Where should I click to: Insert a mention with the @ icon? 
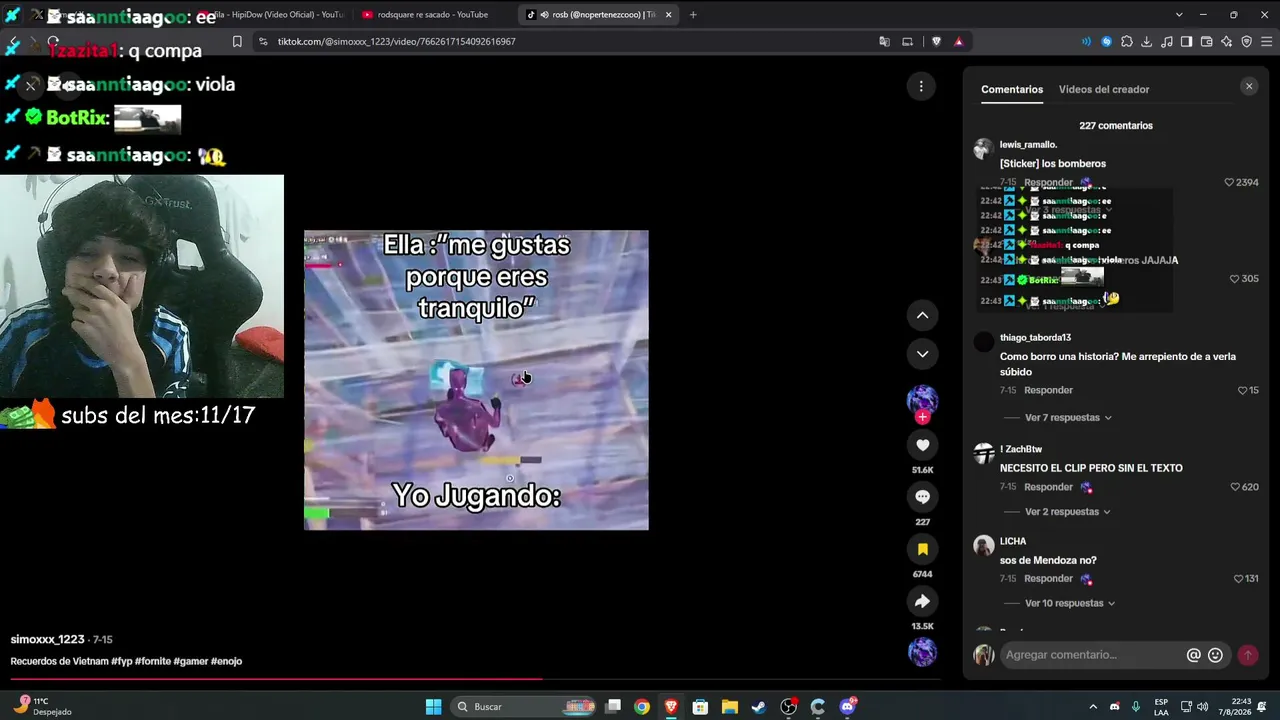(1193, 655)
